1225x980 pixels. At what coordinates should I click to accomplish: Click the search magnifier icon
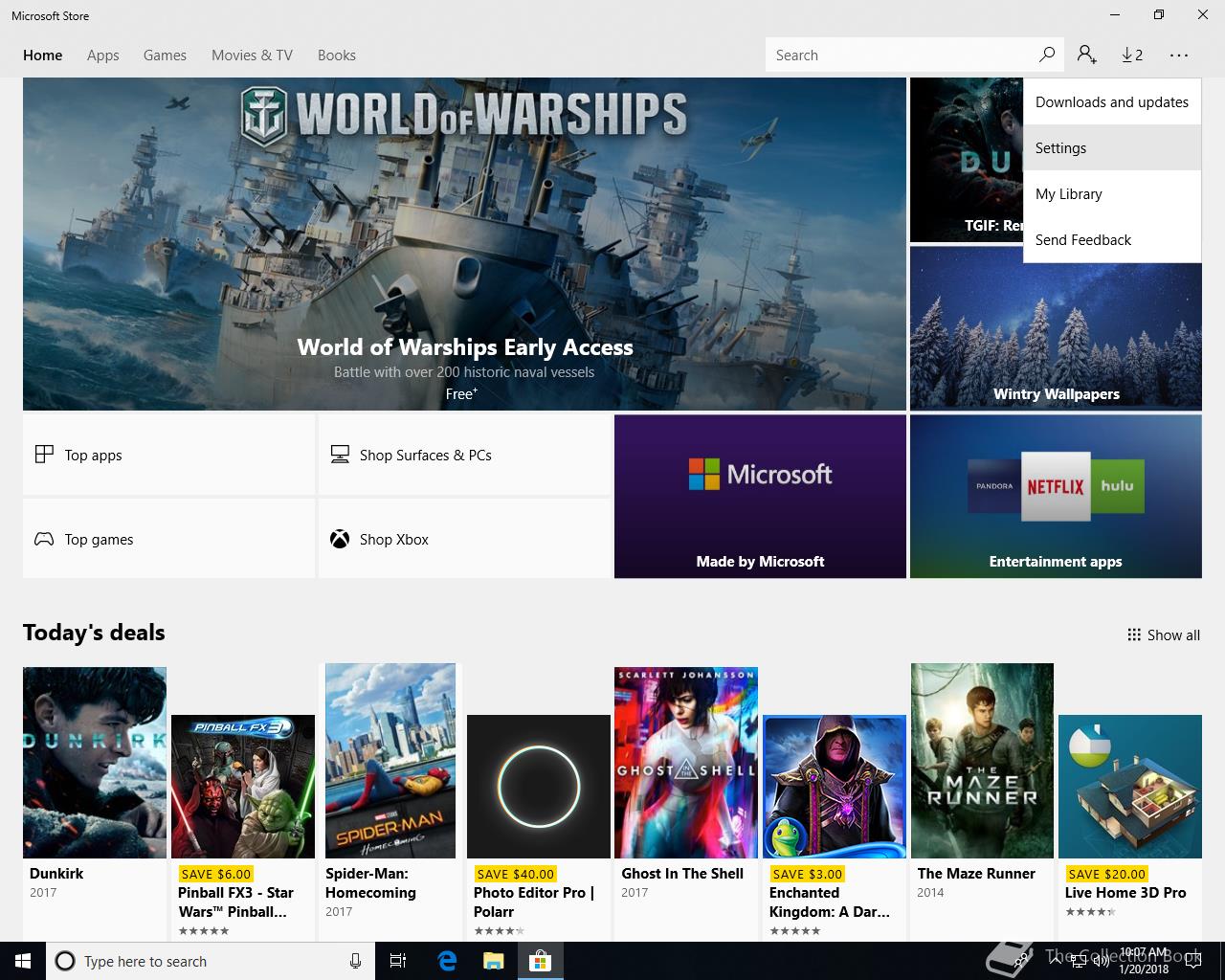1047,55
